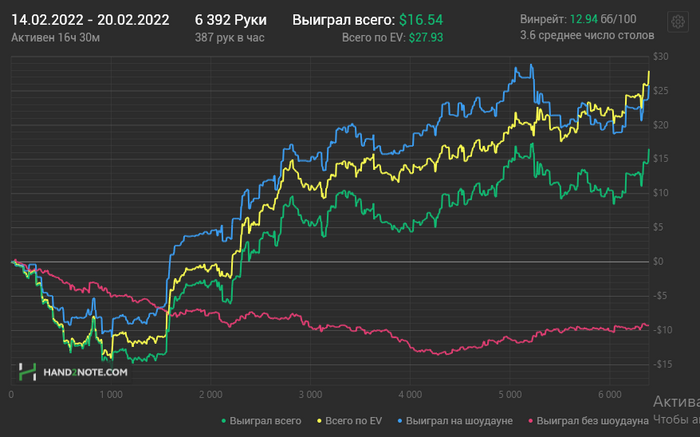Viewport: 700px width, 437px height.
Task: Click the $10 y-axis label
Action: pos(661,193)
